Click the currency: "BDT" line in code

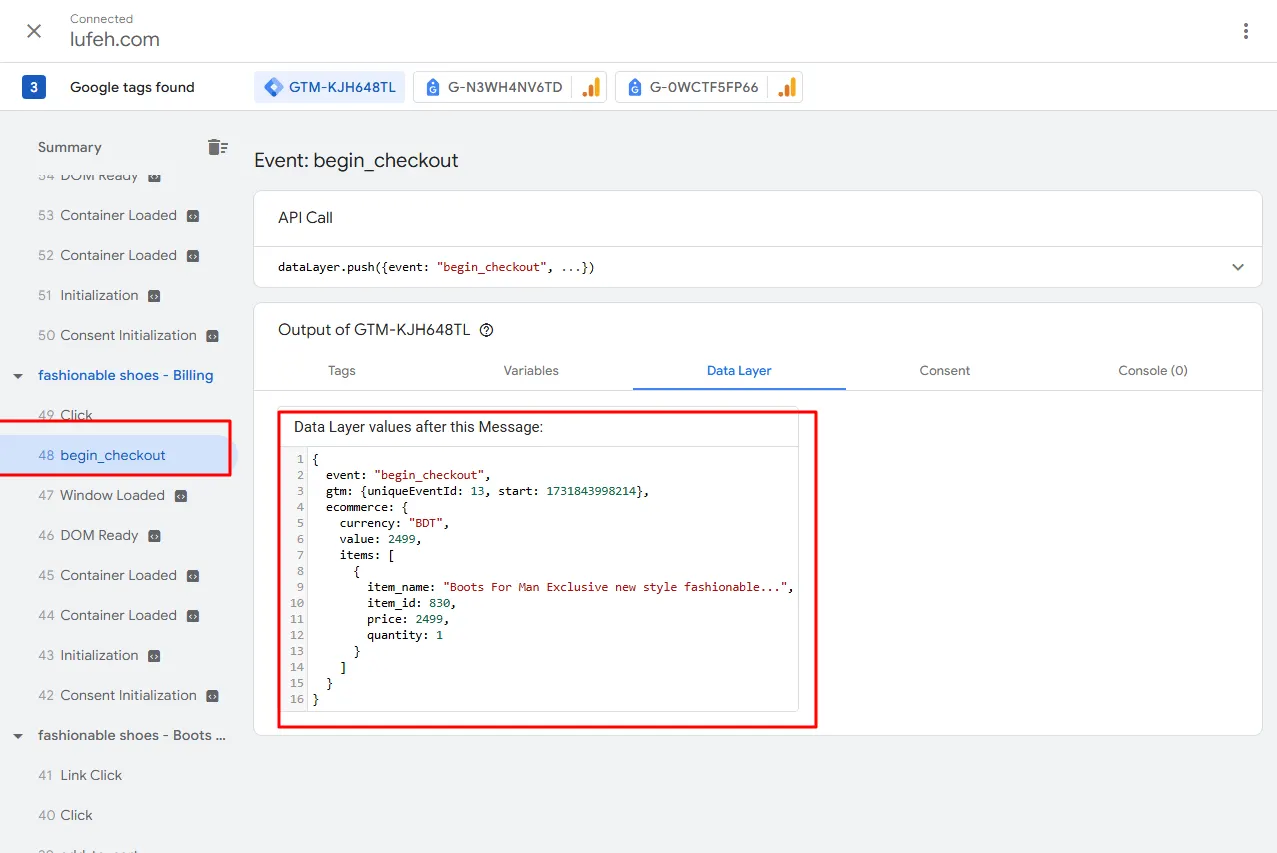coord(395,523)
